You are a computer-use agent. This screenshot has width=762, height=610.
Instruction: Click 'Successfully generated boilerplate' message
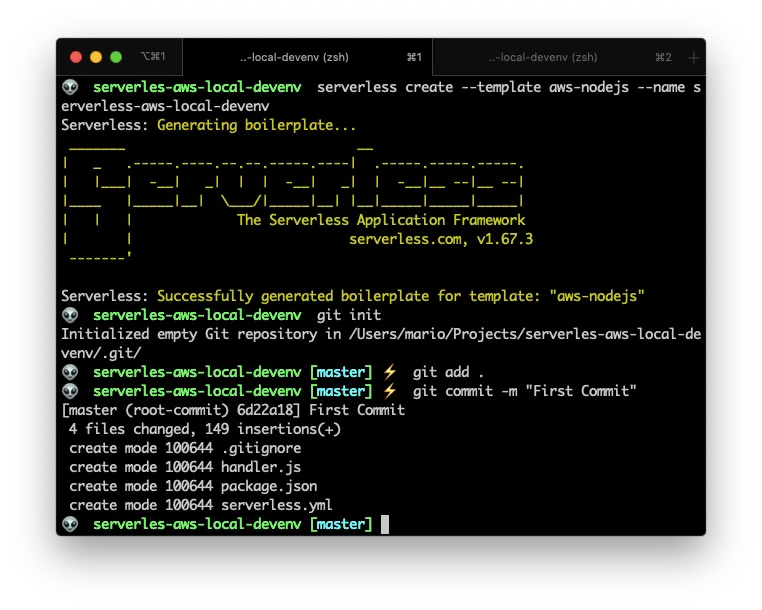293,296
